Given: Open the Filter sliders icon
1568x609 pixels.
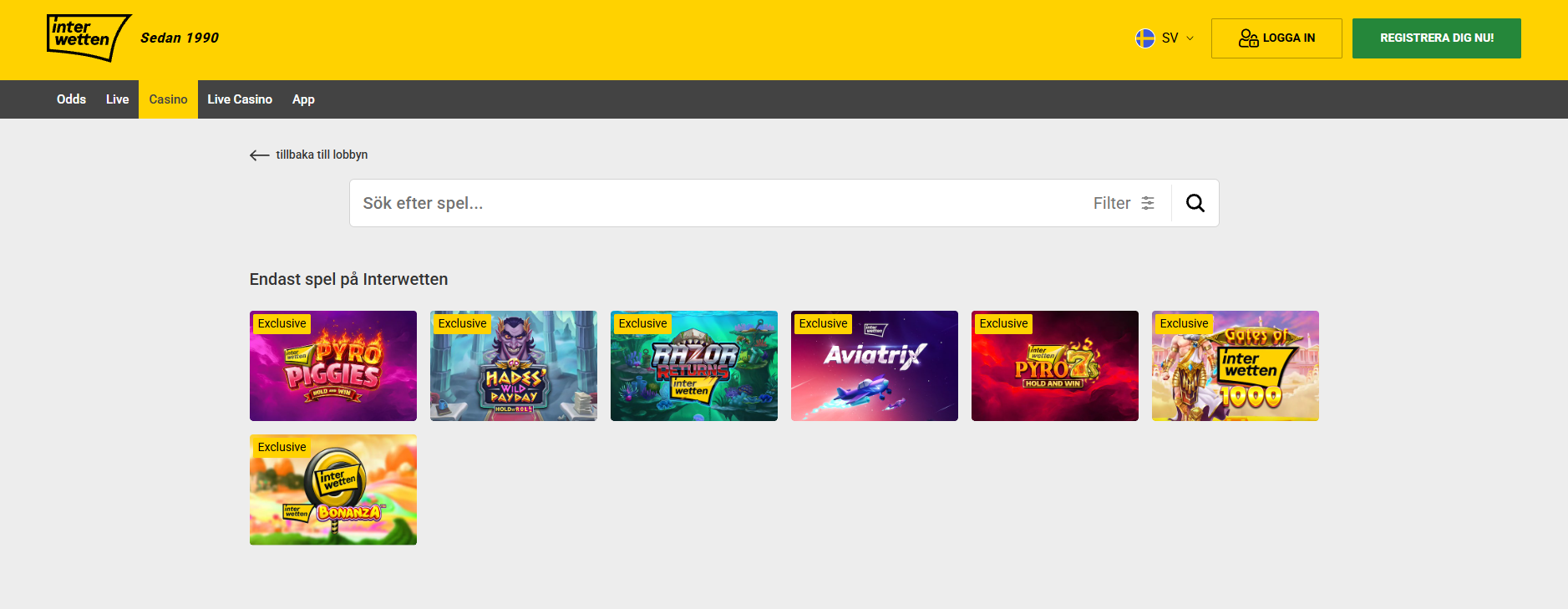Looking at the screenshot, I should (x=1148, y=203).
